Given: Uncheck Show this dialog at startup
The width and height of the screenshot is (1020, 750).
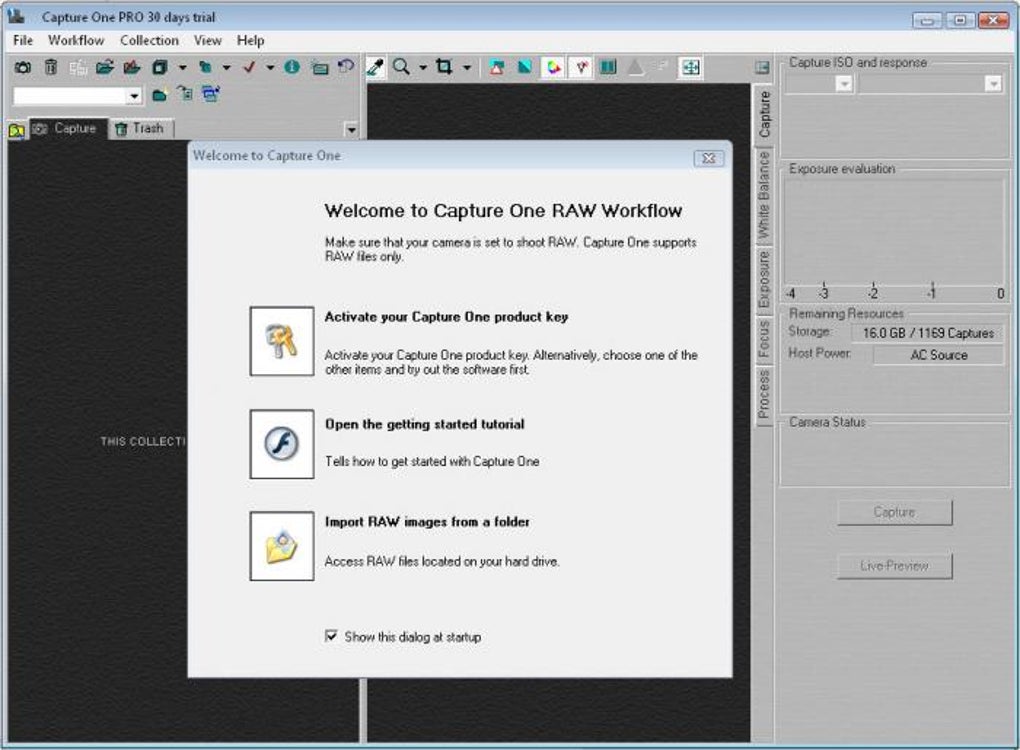Looking at the screenshot, I should coord(331,636).
